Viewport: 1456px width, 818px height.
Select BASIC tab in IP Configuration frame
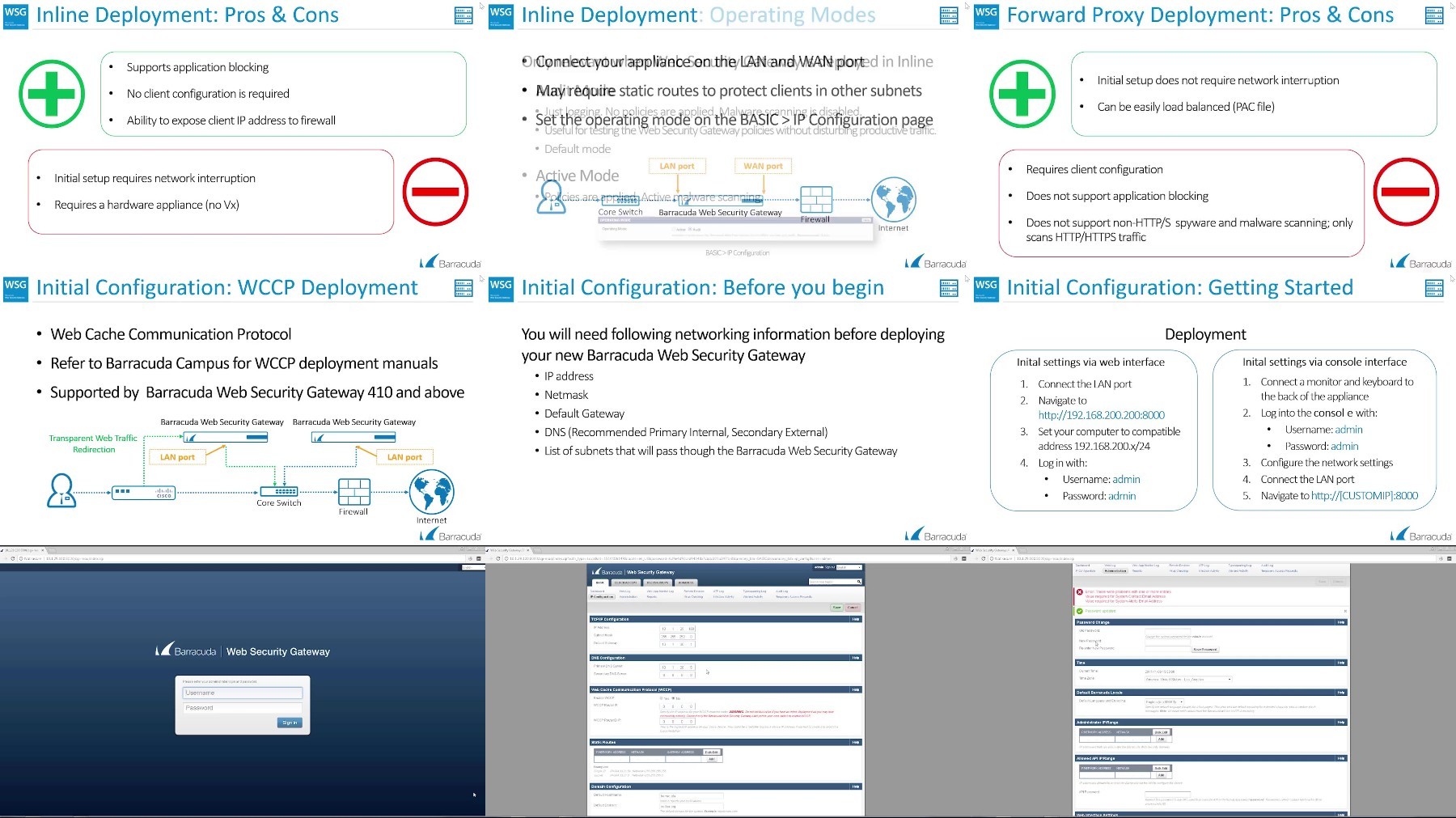600,583
